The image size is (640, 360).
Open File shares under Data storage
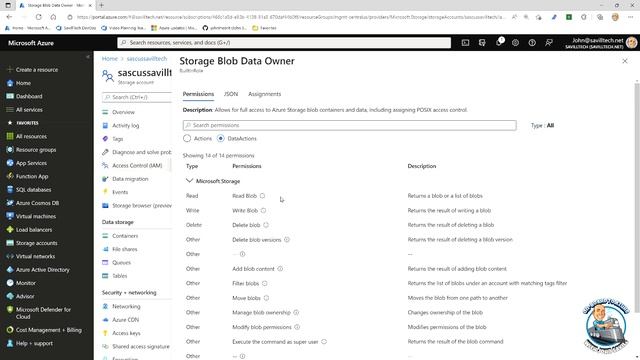(124, 249)
